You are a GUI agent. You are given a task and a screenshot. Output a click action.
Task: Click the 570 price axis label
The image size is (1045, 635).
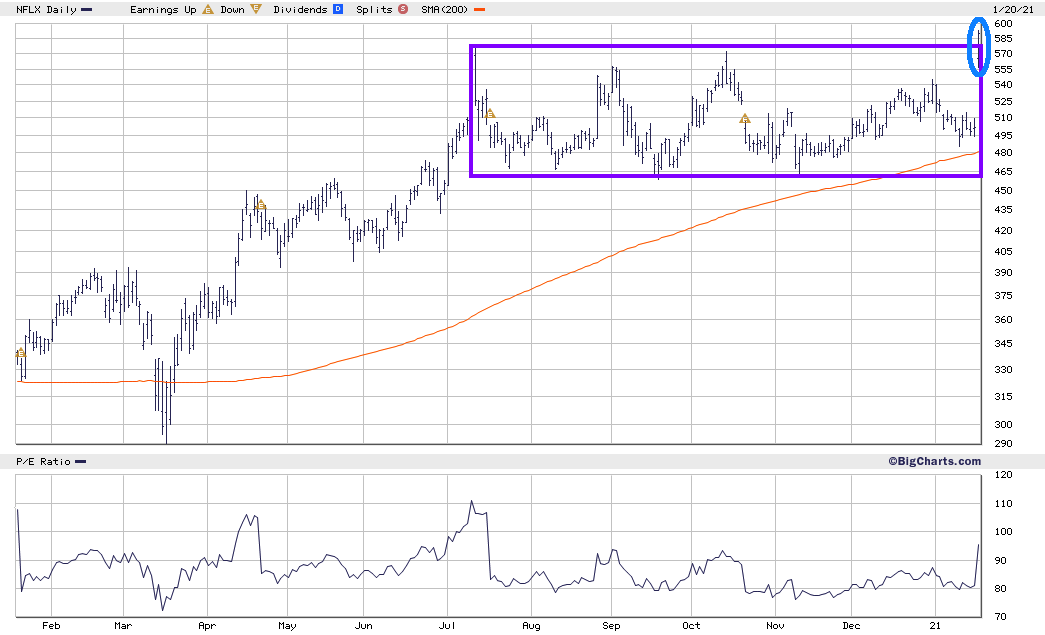[x=1003, y=53]
